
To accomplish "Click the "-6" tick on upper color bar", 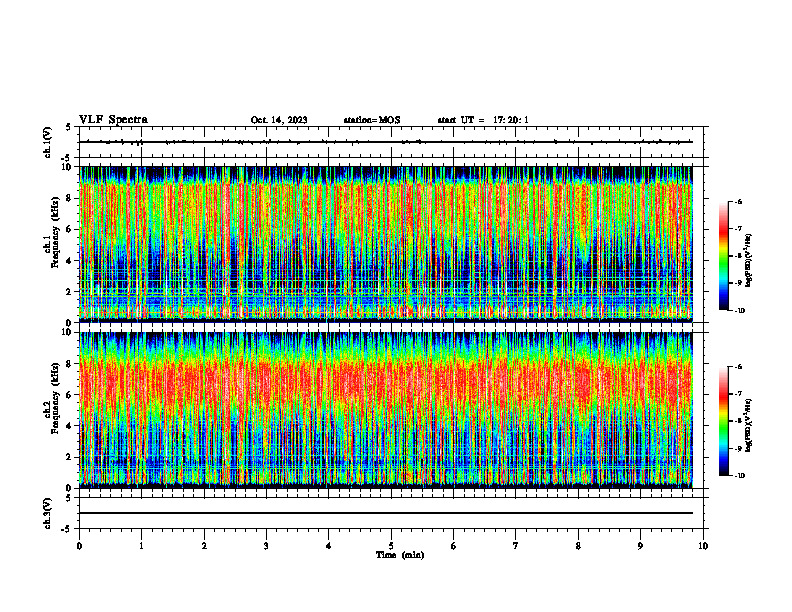I will click(738, 201).
